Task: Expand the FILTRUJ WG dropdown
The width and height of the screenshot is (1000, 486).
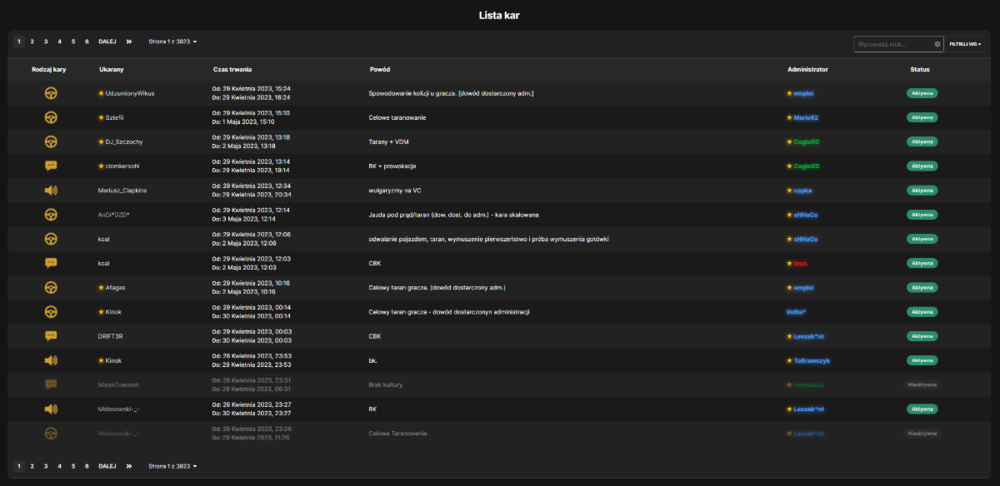Action: [x=965, y=44]
